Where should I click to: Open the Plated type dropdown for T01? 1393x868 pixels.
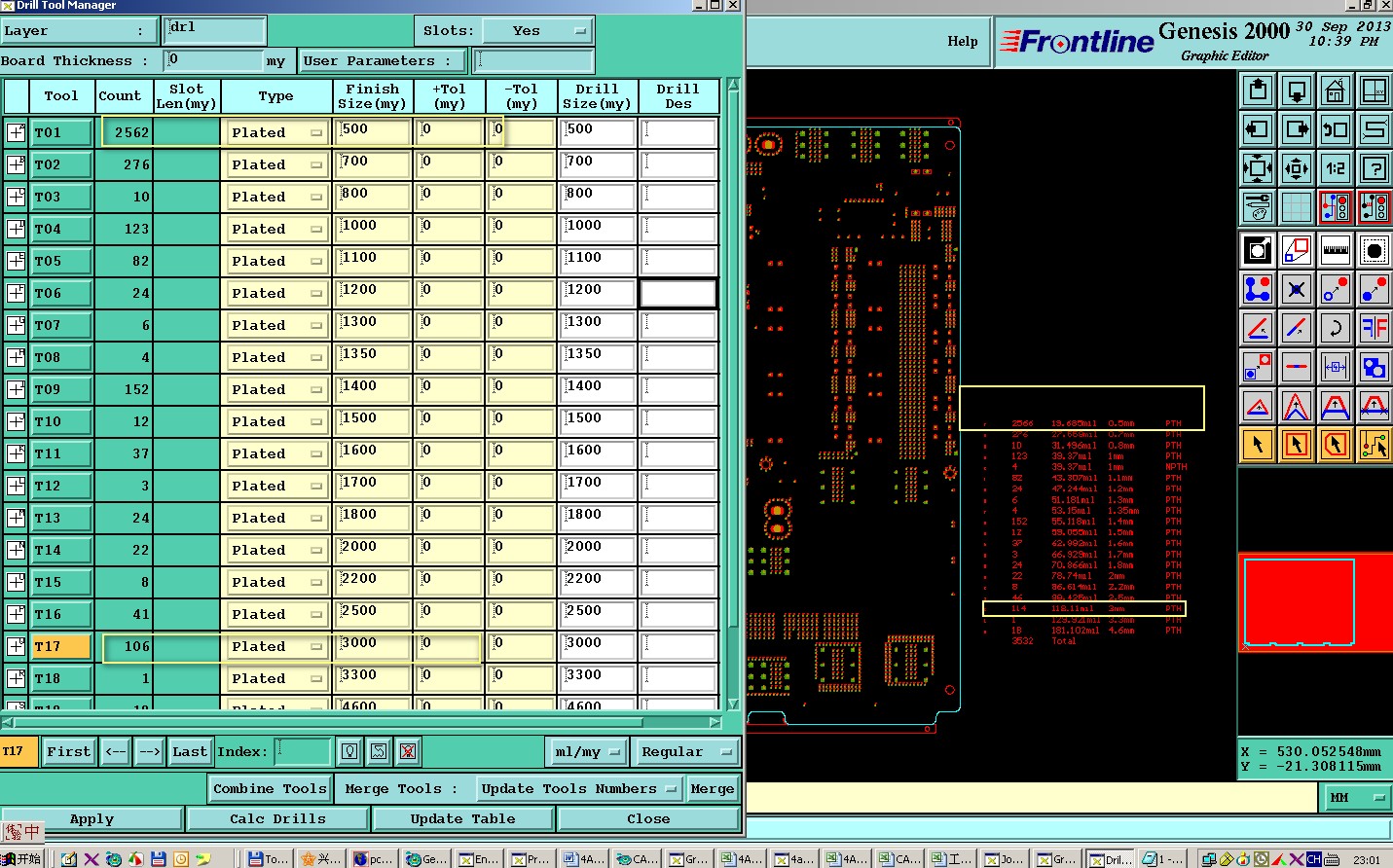coord(276,132)
